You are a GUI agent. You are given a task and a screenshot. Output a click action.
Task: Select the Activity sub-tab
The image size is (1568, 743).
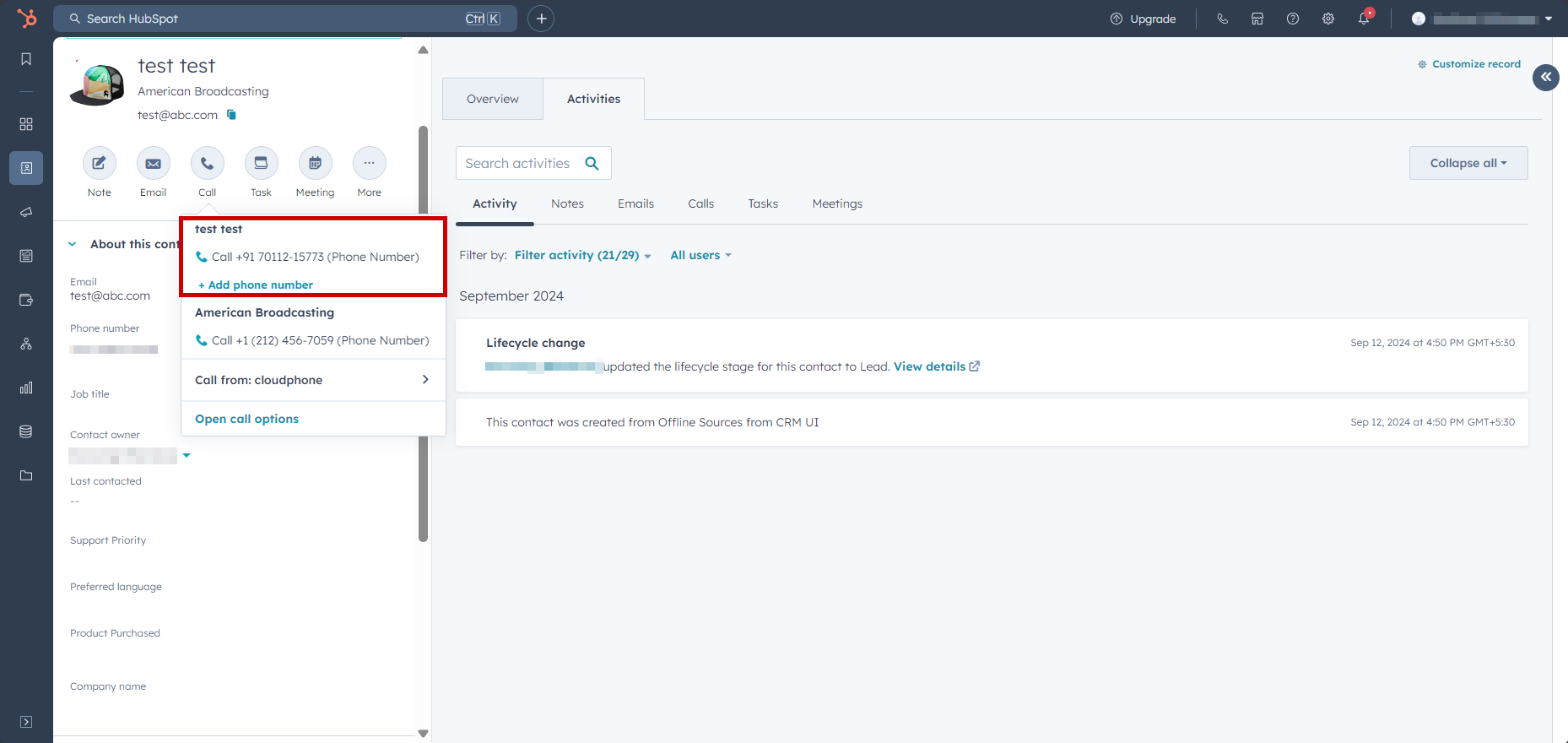click(x=495, y=203)
